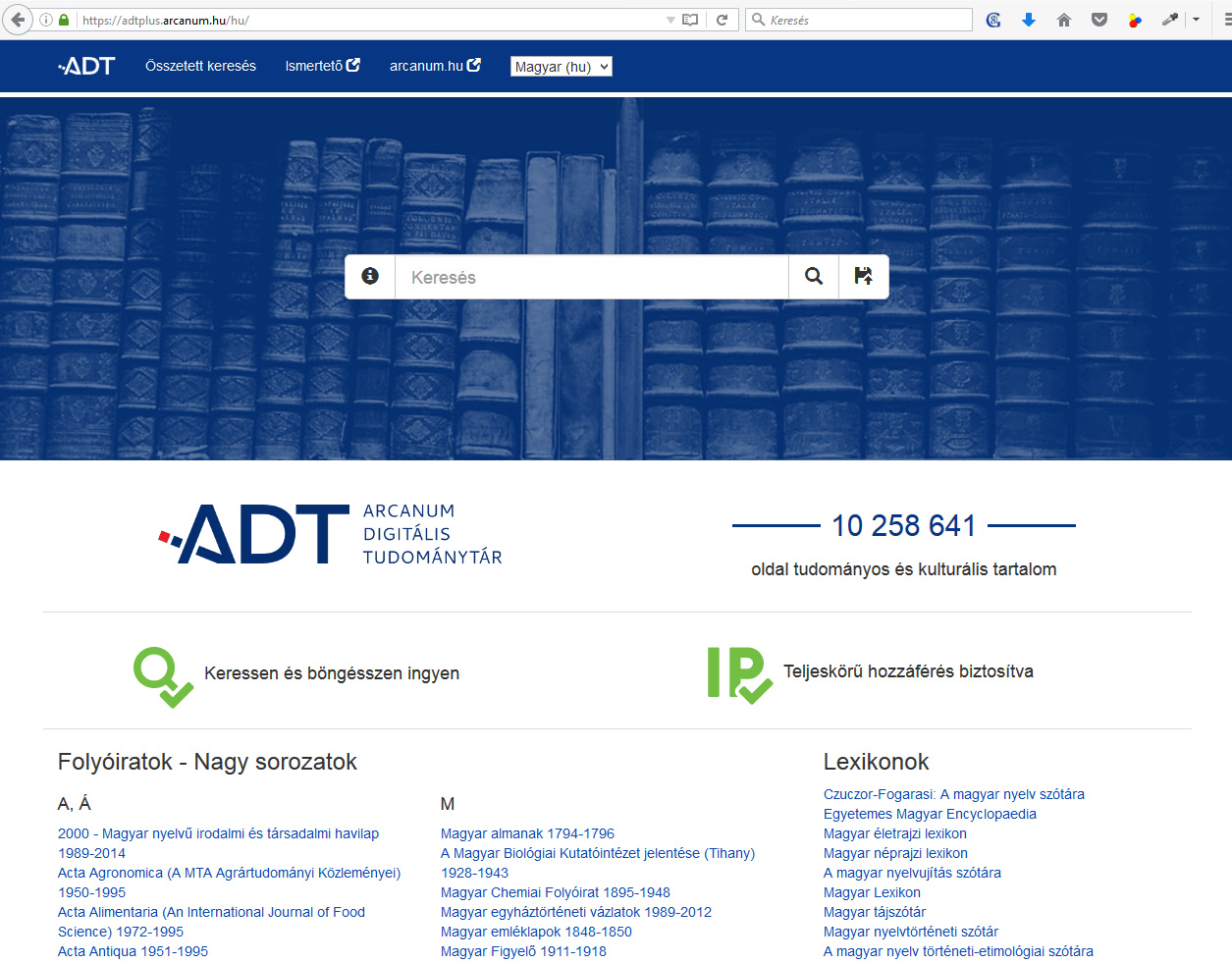Expand the eyedropper tool dropdown arrow
Image resolution: width=1232 pixels, height=963 pixels.
point(1196,20)
